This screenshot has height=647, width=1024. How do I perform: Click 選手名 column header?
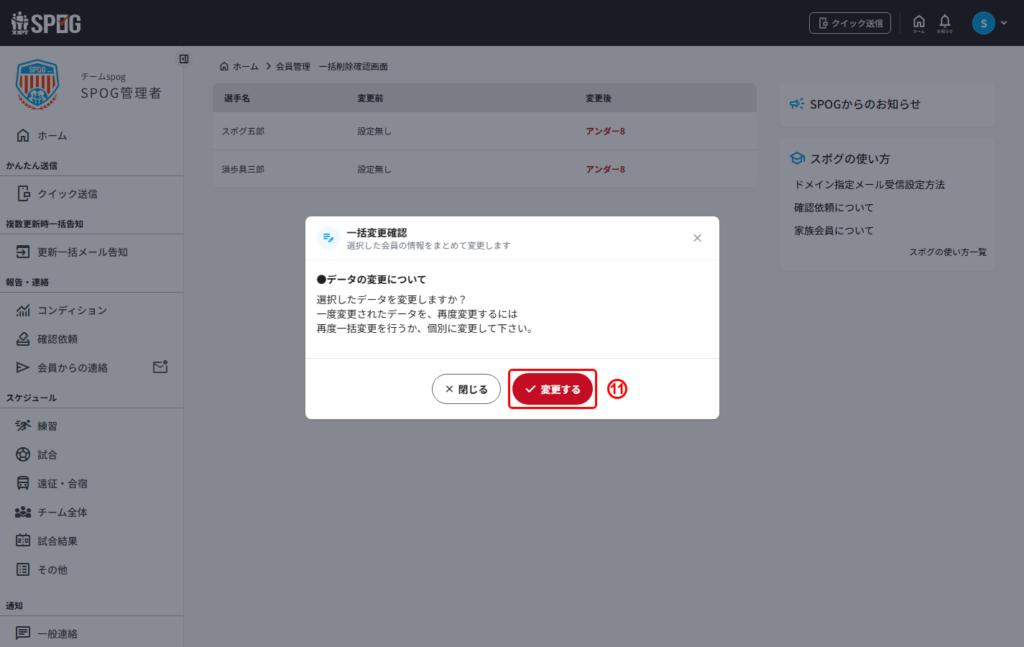[x=237, y=98]
